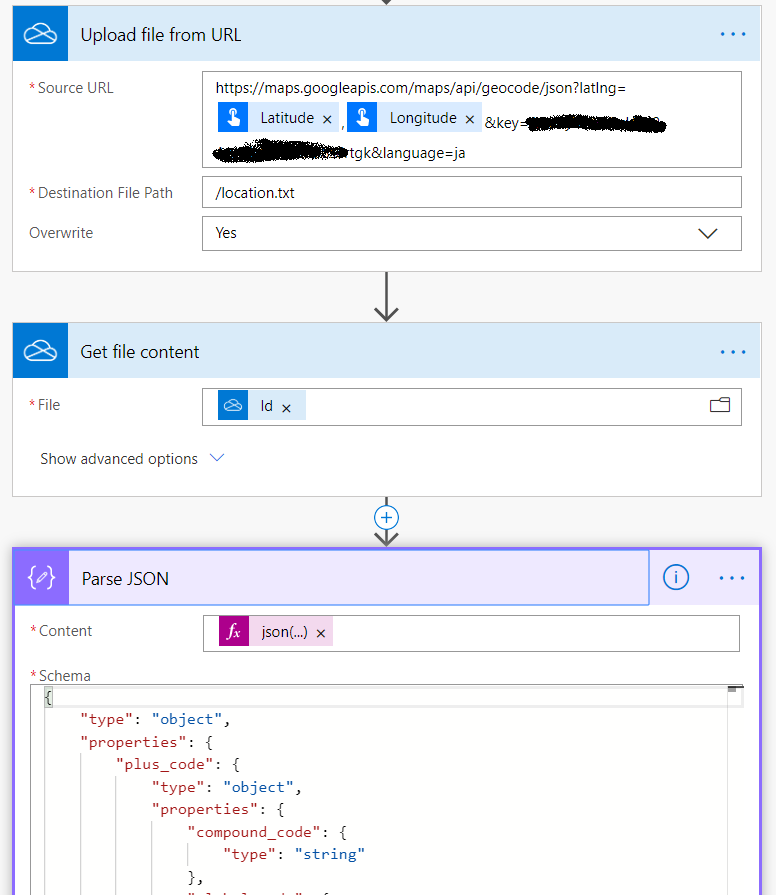Remove the Latitude dynamic token

pos(327,119)
